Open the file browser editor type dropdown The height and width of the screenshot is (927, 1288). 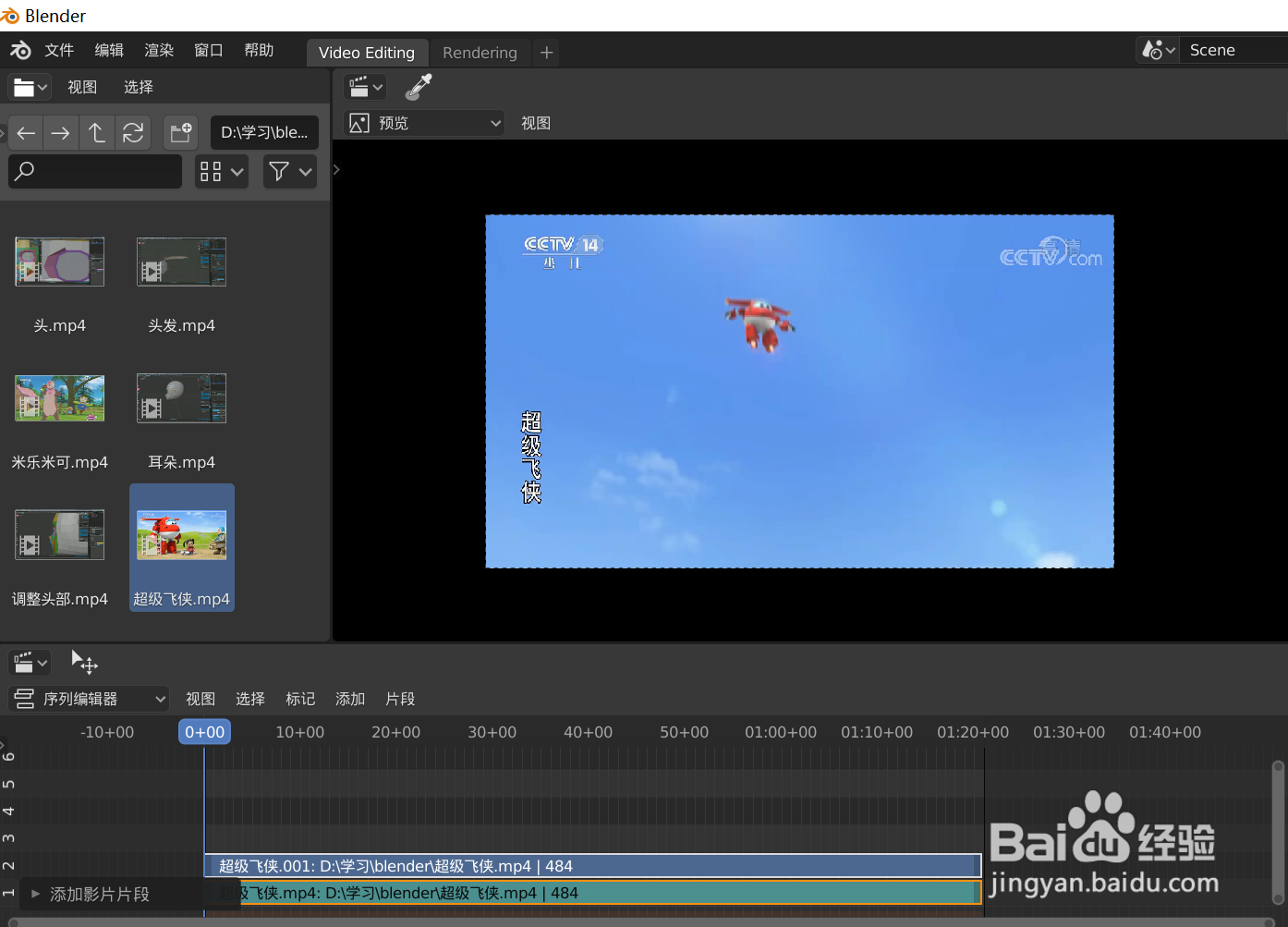pyautogui.click(x=30, y=87)
